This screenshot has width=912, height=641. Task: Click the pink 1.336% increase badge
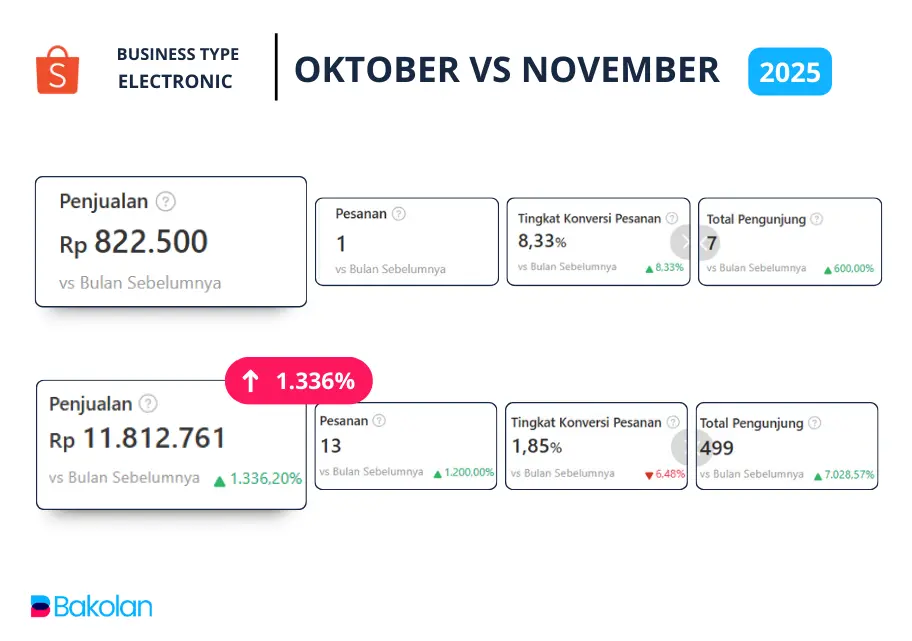[x=298, y=381]
